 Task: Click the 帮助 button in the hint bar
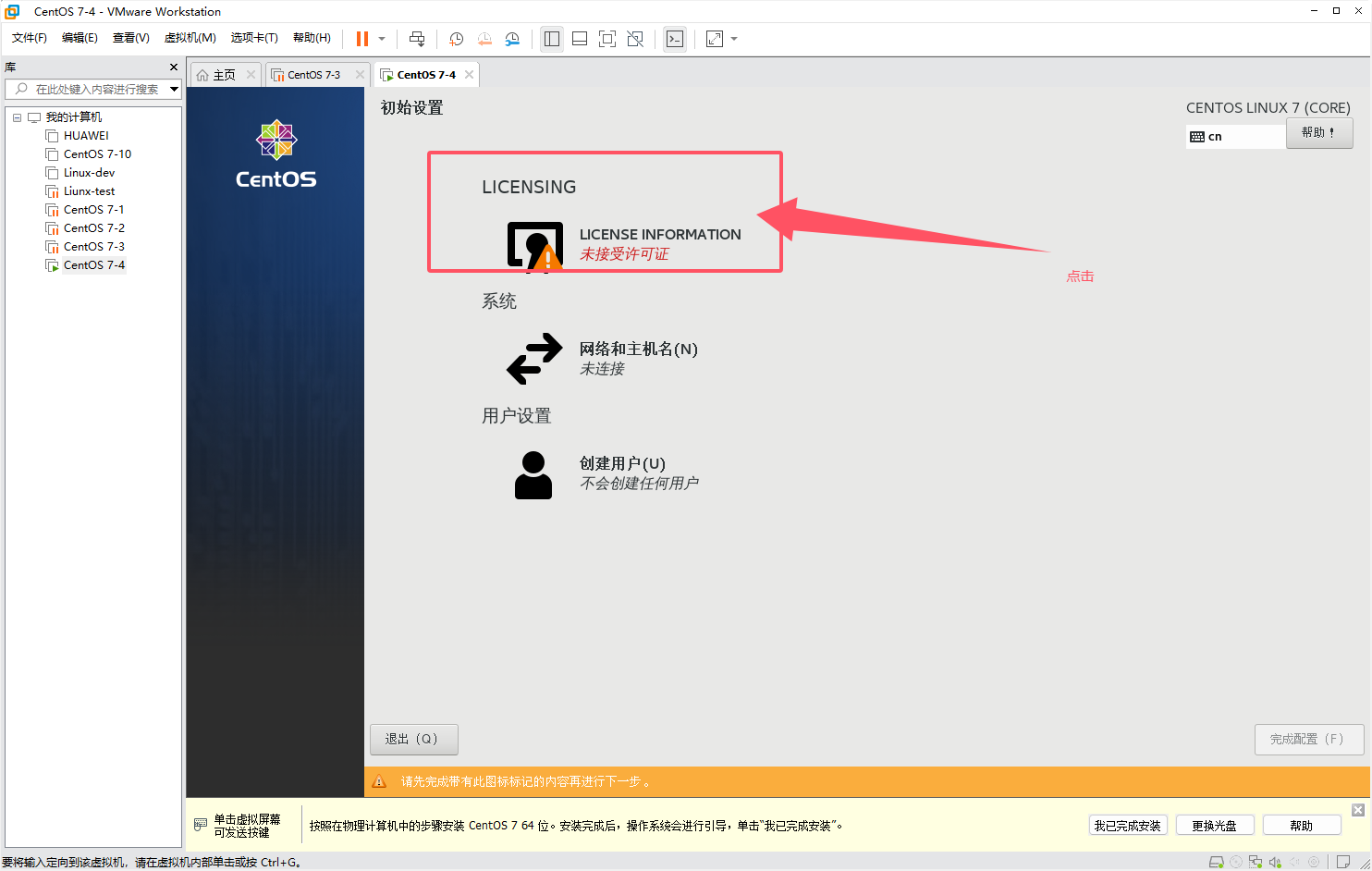click(1302, 826)
